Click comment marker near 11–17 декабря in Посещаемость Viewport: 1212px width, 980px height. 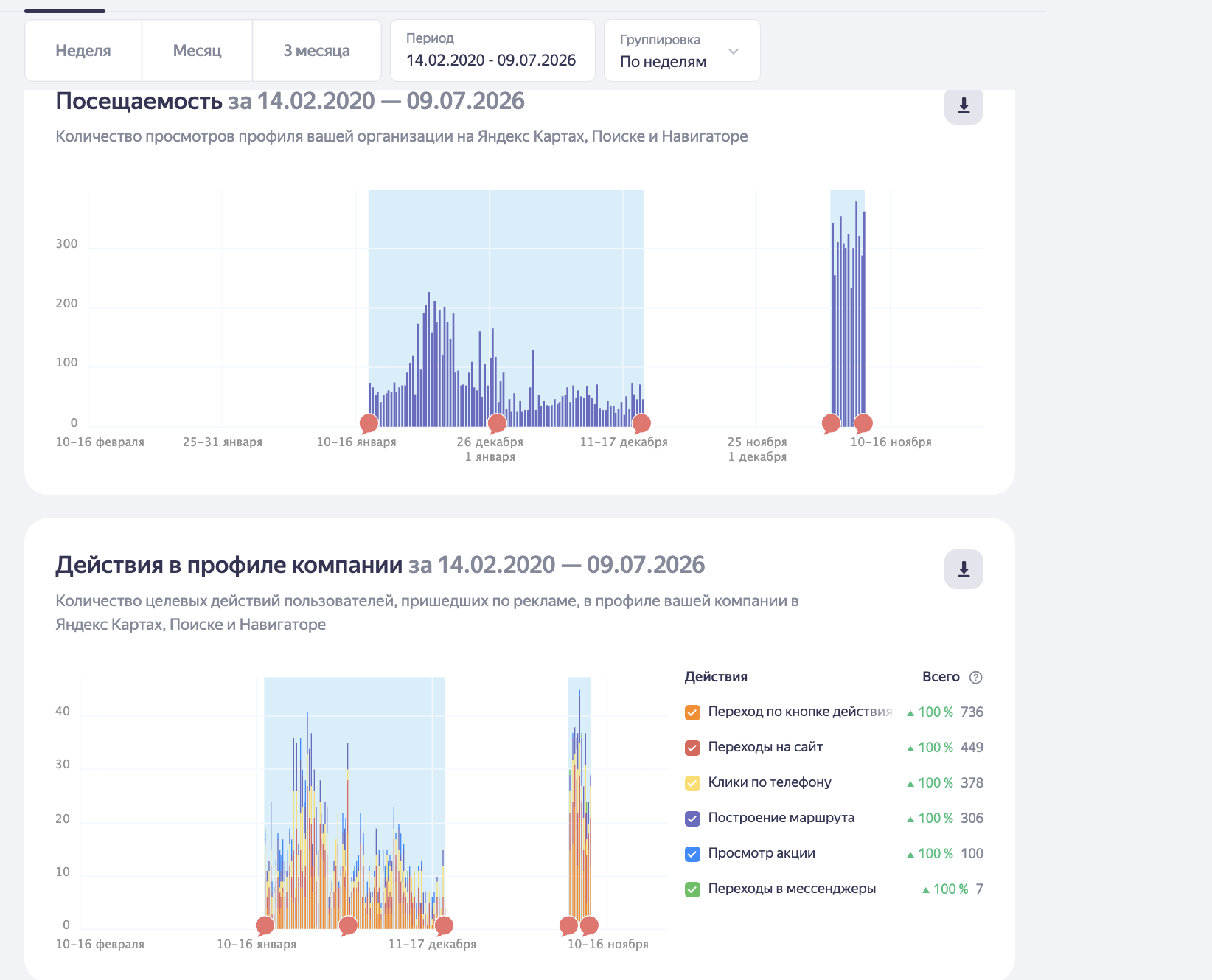point(641,423)
